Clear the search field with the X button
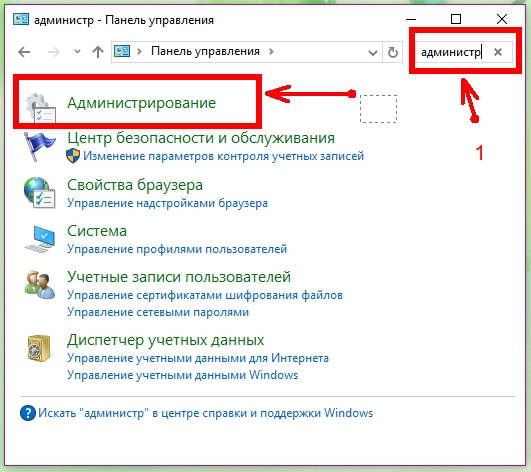 498,52
